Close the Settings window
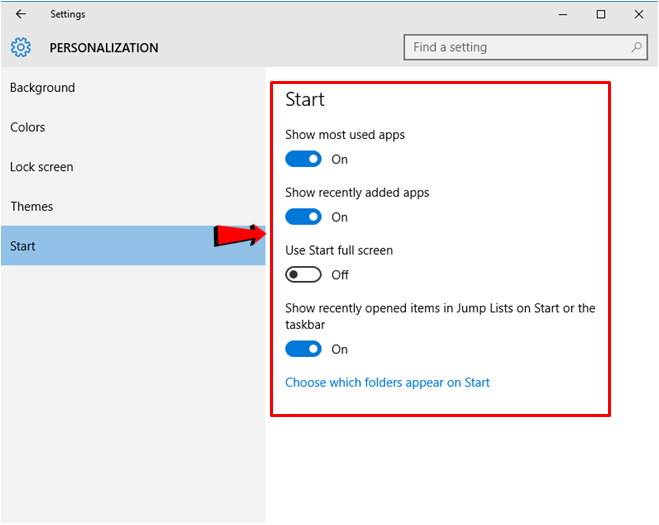Image resolution: width=659 pixels, height=525 pixels. (638, 15)
